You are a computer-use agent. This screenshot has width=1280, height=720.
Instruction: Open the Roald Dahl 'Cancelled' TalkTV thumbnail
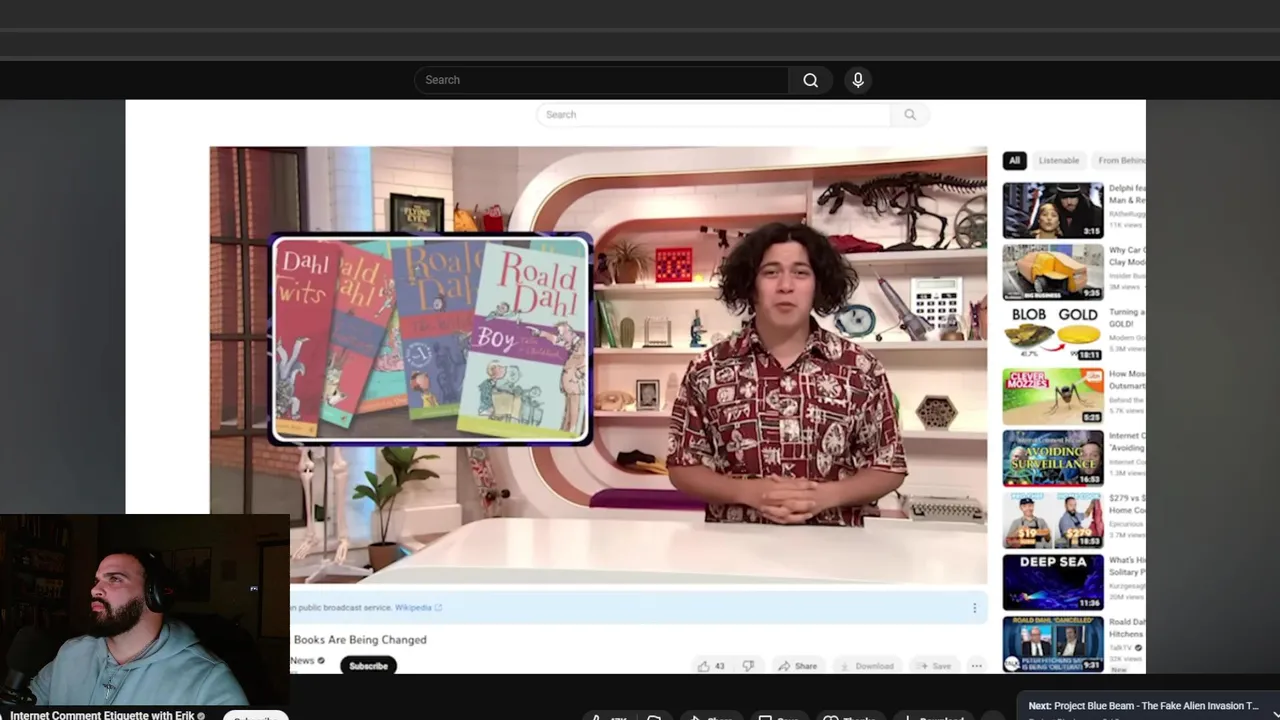tap(1053, 644)
